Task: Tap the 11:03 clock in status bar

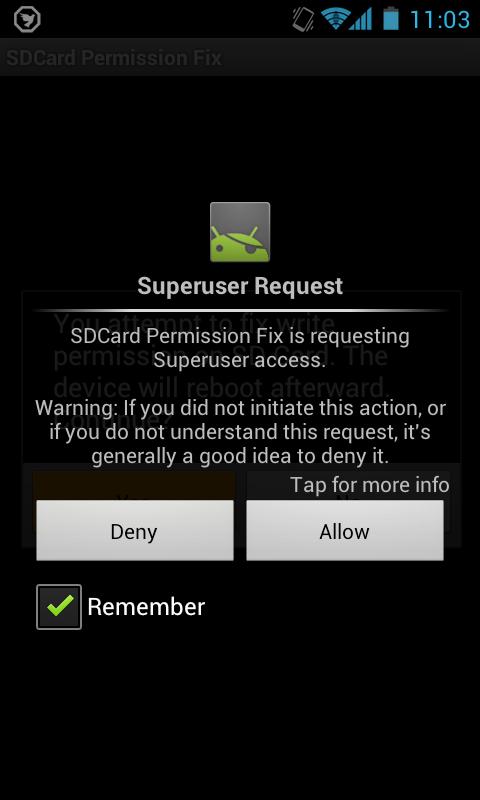Action: pos(440,20)
